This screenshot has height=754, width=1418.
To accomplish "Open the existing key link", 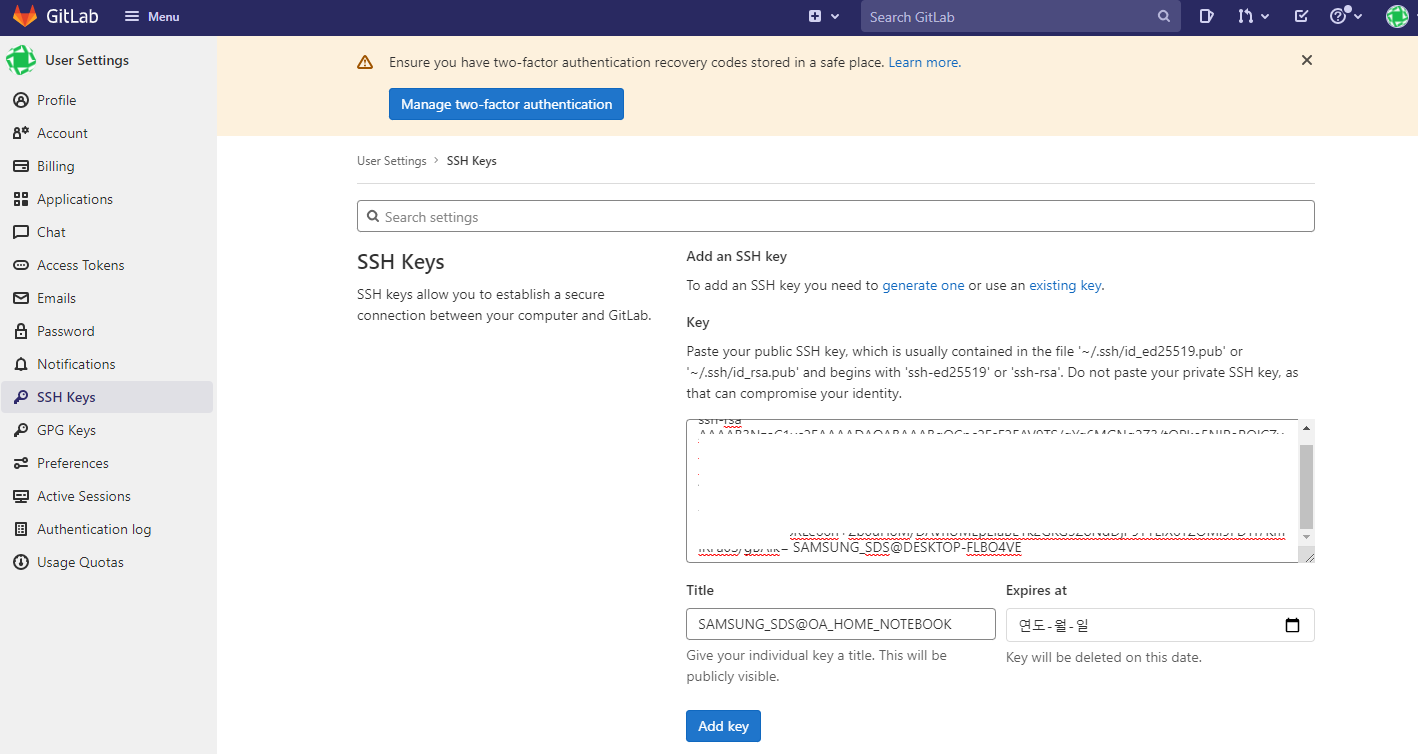I will click(1065, 285).
